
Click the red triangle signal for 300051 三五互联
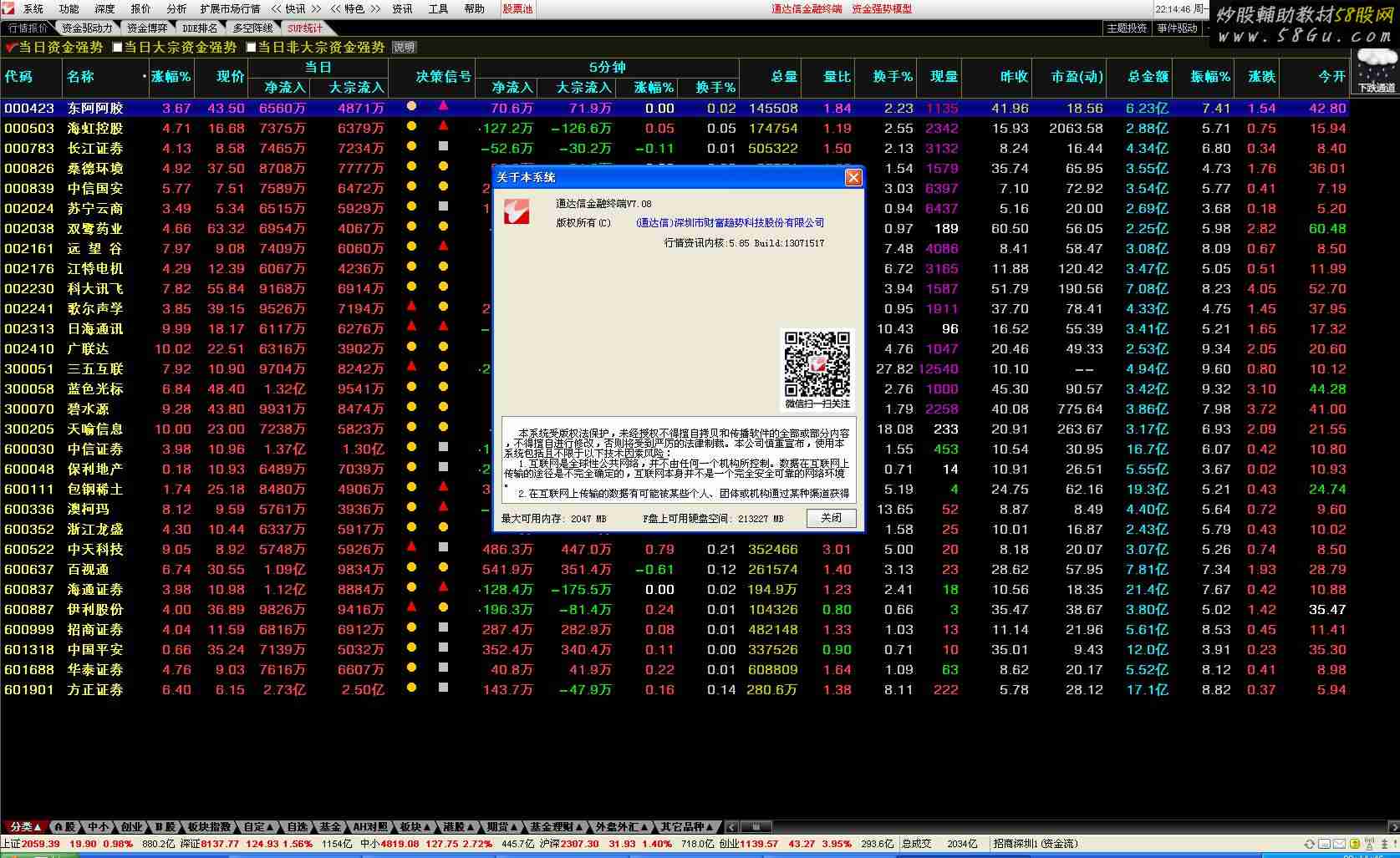point(411,367)
